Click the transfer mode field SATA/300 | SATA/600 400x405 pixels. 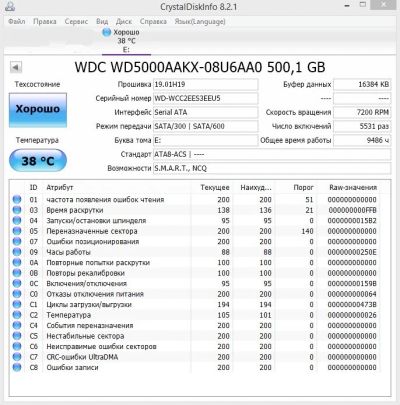tap(205, 127)
